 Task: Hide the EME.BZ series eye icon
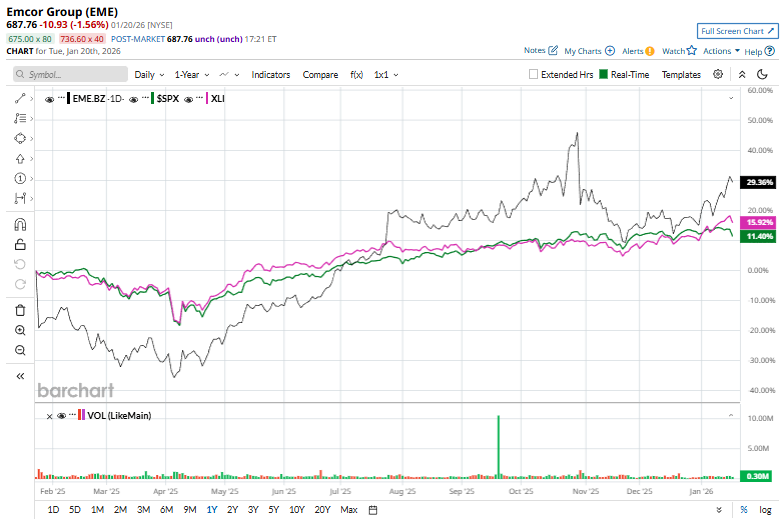coord(49,99)
